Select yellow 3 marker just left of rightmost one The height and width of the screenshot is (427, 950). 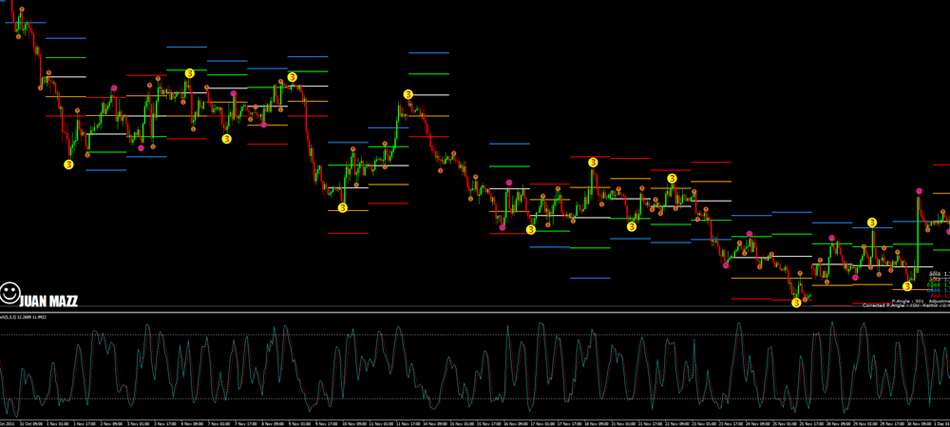[x=872, y=222]
